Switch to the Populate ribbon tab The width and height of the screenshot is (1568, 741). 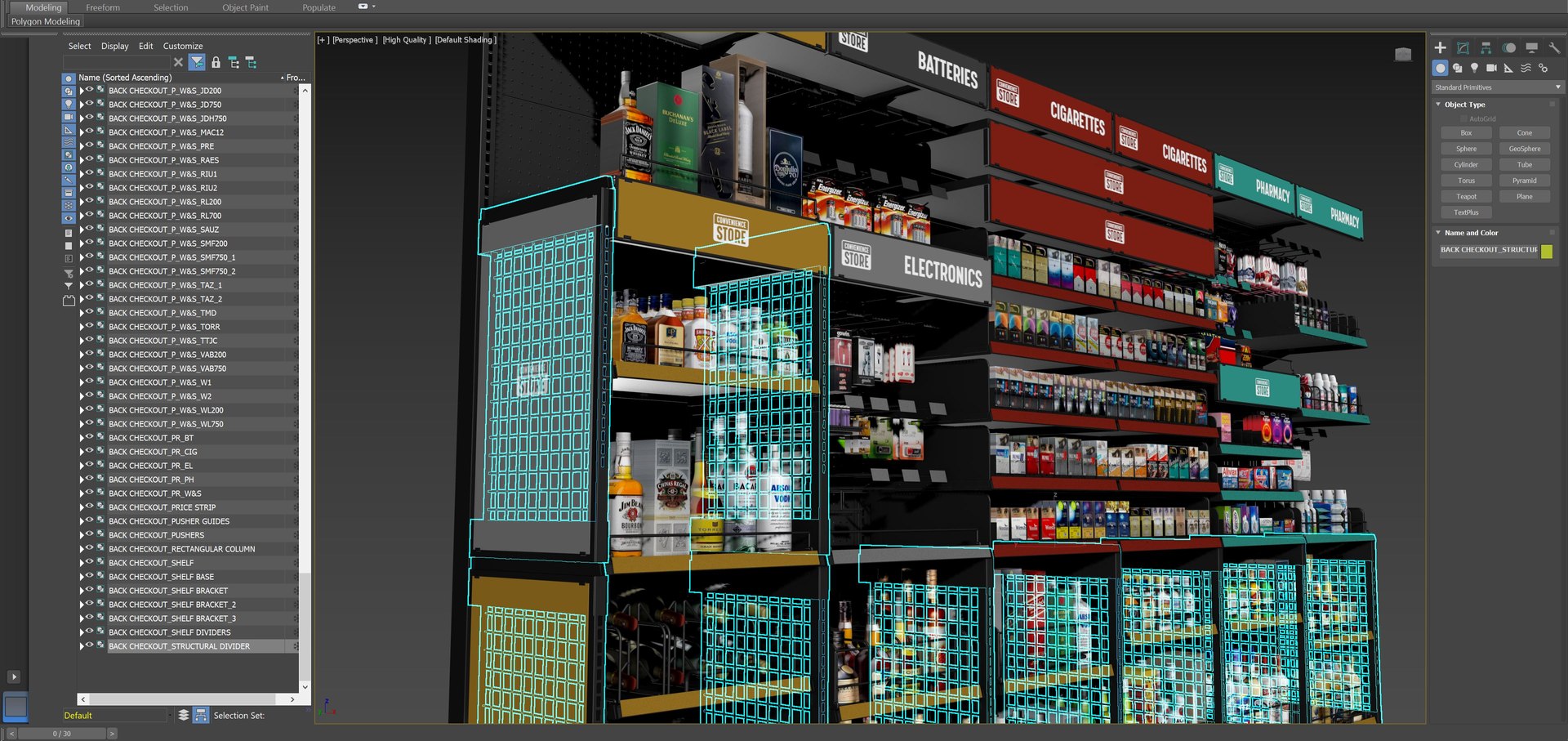[x=318, y=7]
